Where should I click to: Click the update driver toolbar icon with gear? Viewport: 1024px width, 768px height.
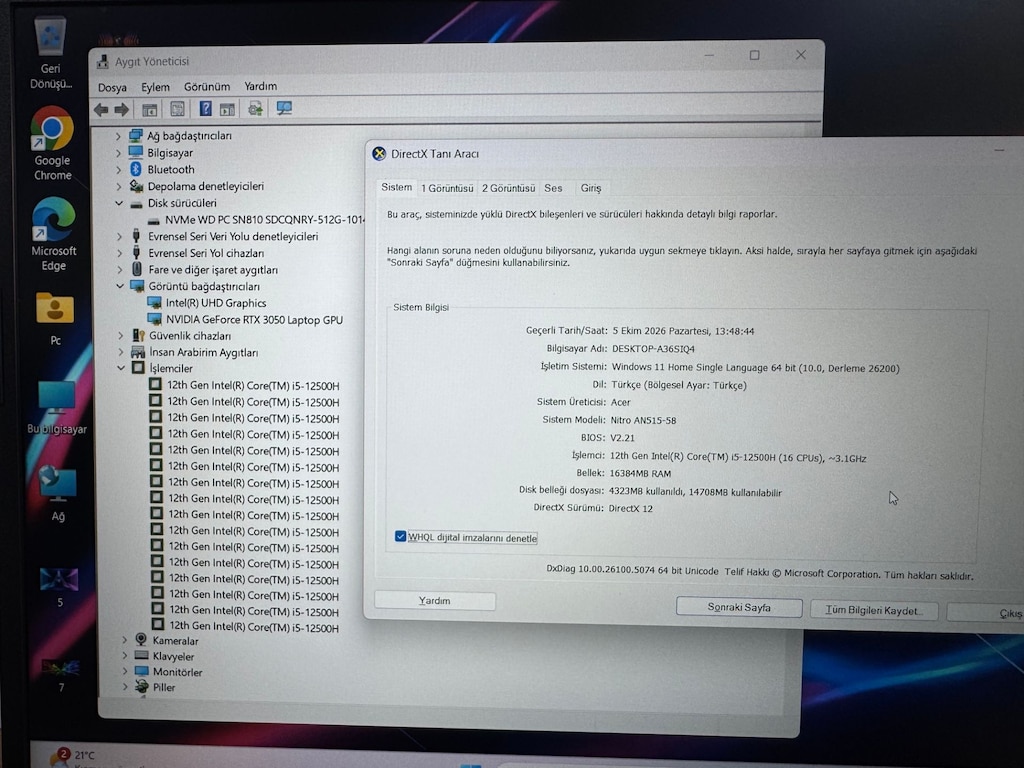[255, 108]
